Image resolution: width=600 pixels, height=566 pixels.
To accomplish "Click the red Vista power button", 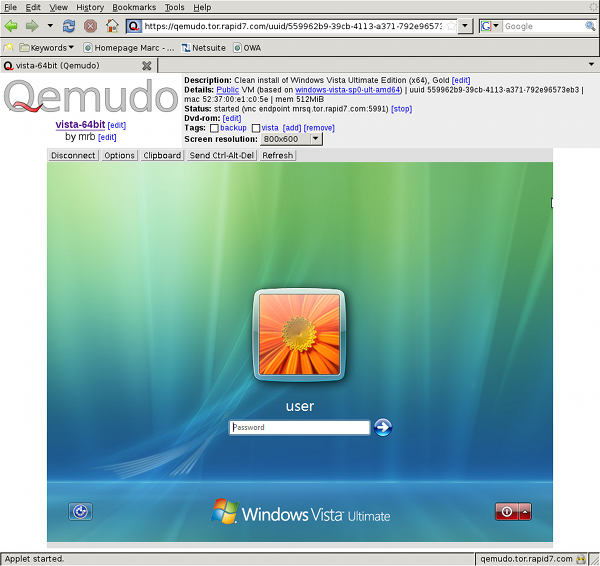I will tap(507, 512).
